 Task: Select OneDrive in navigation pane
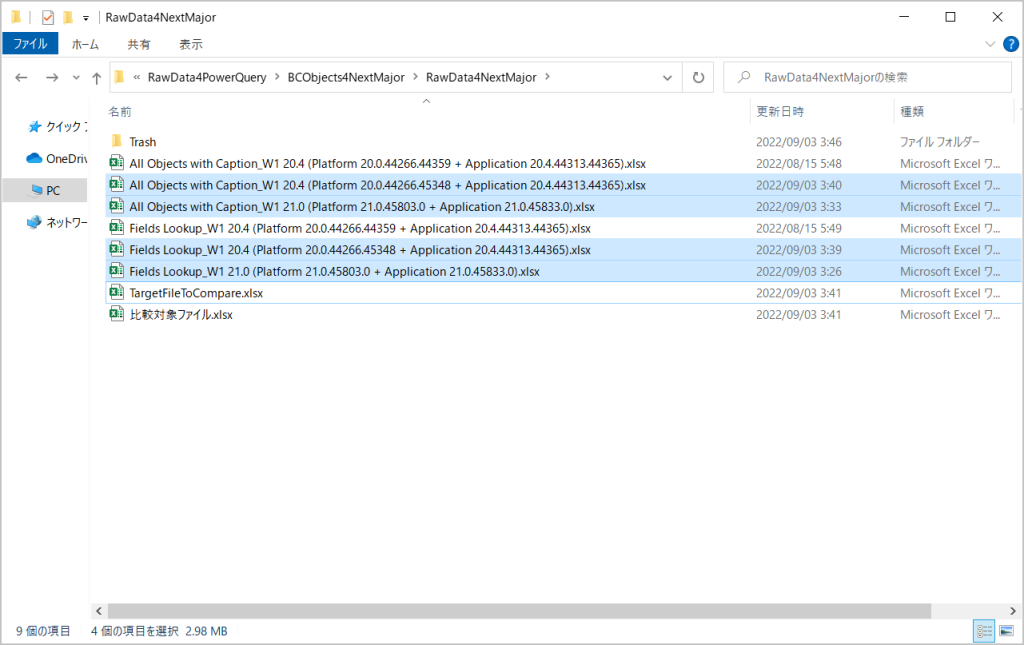[x=66, y=158]
